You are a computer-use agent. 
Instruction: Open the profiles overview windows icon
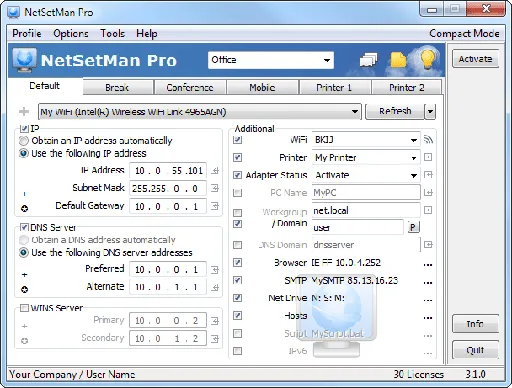tap(368, 60)
